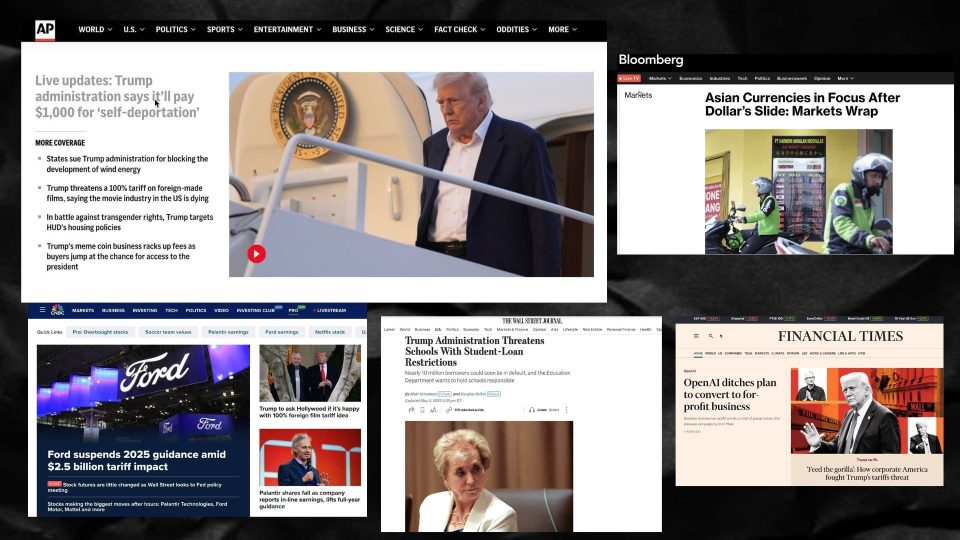Expand the AP WORLD dropdown menu
The height and width of the screenshot is (540, 960).
click(95, 29)
